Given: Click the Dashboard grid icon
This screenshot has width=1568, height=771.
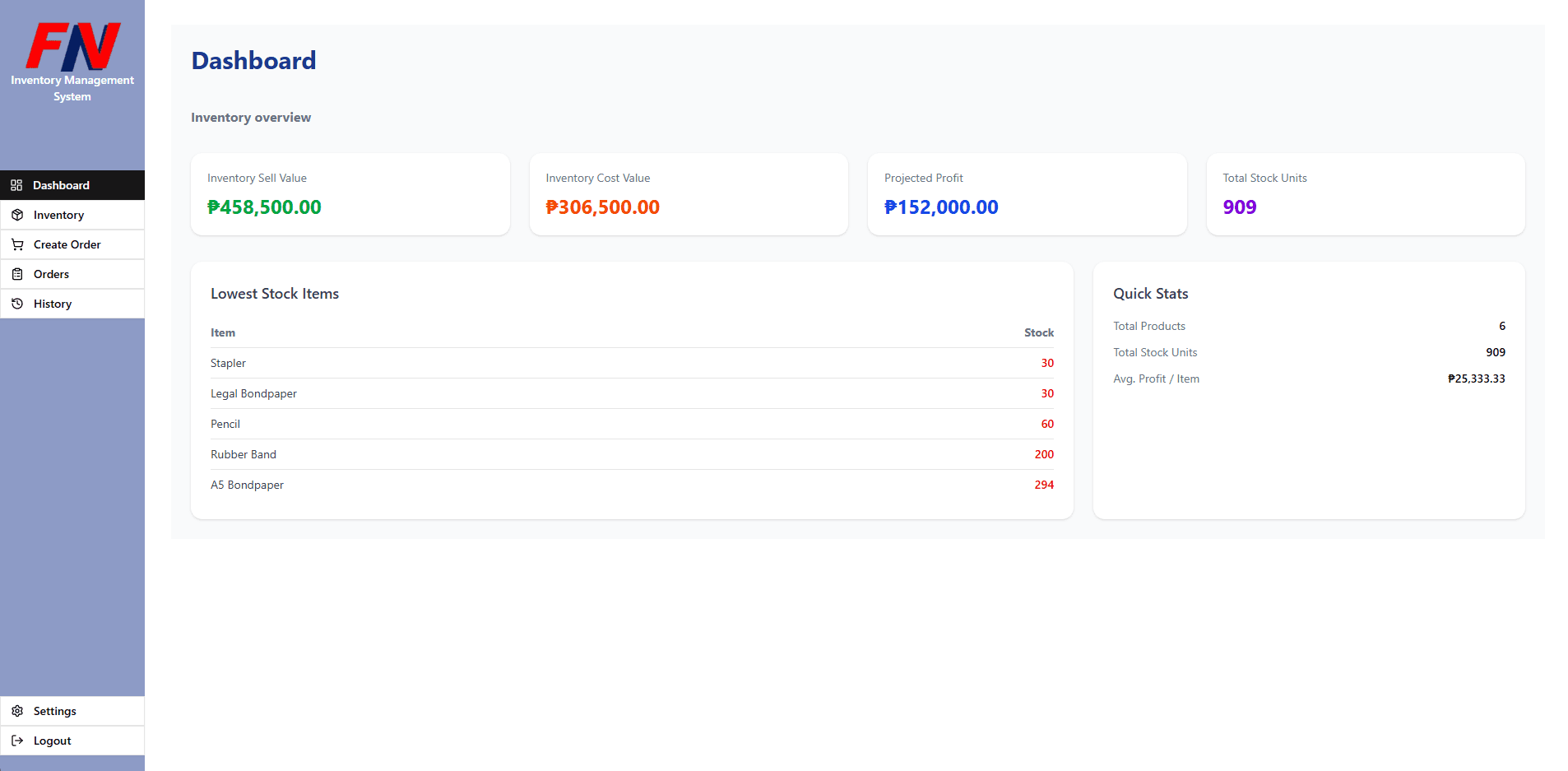Looking at the screenshot, I should [x=17, y=185].
